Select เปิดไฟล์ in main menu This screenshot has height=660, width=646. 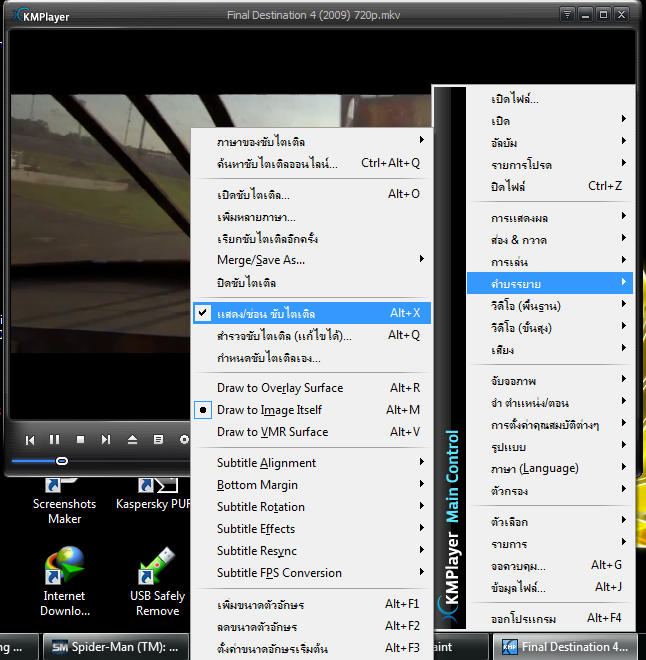[550, 99]
